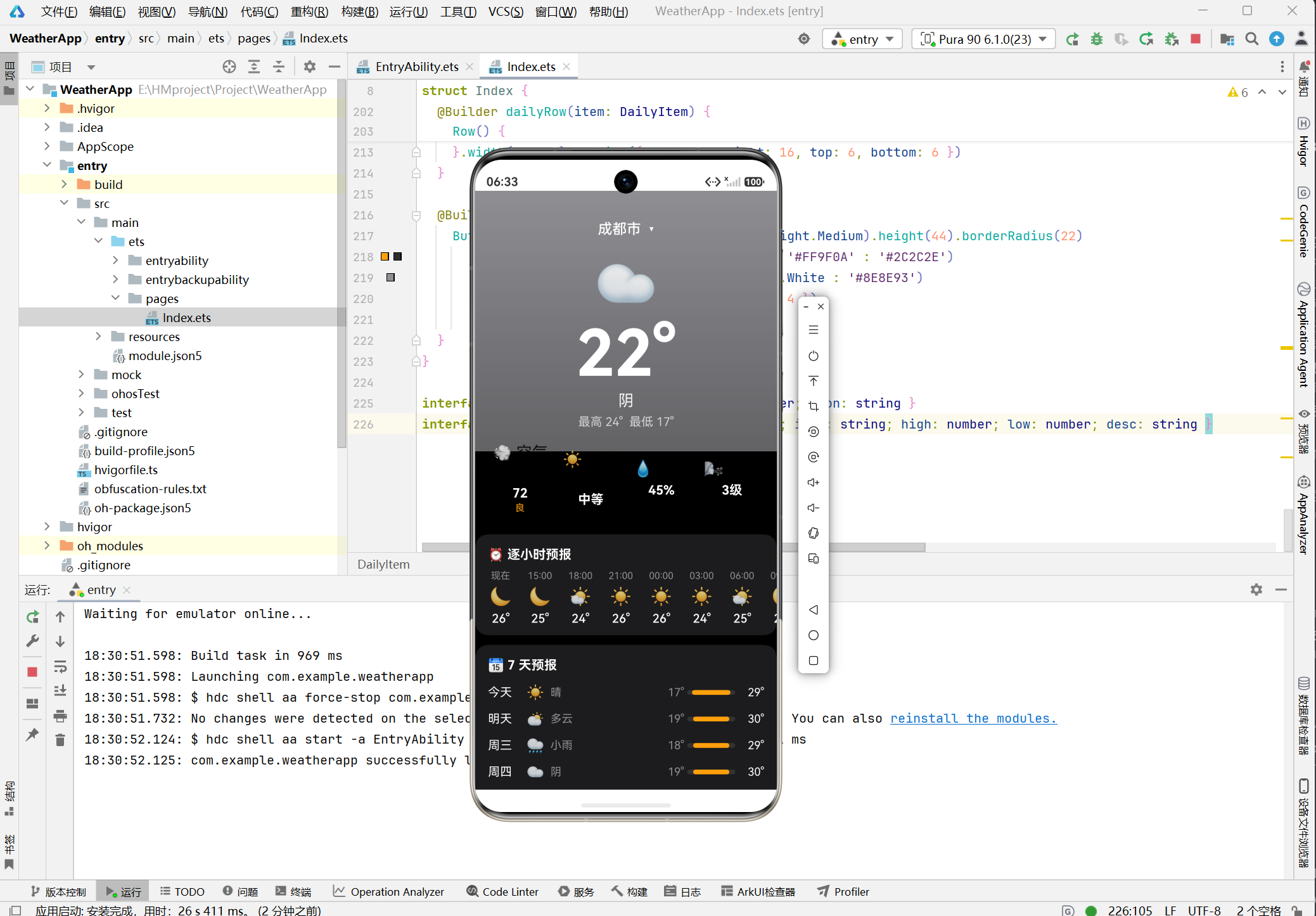Open the entry run configuration dropdown
Screen dimensions: 1316x916
coord(862,39)
